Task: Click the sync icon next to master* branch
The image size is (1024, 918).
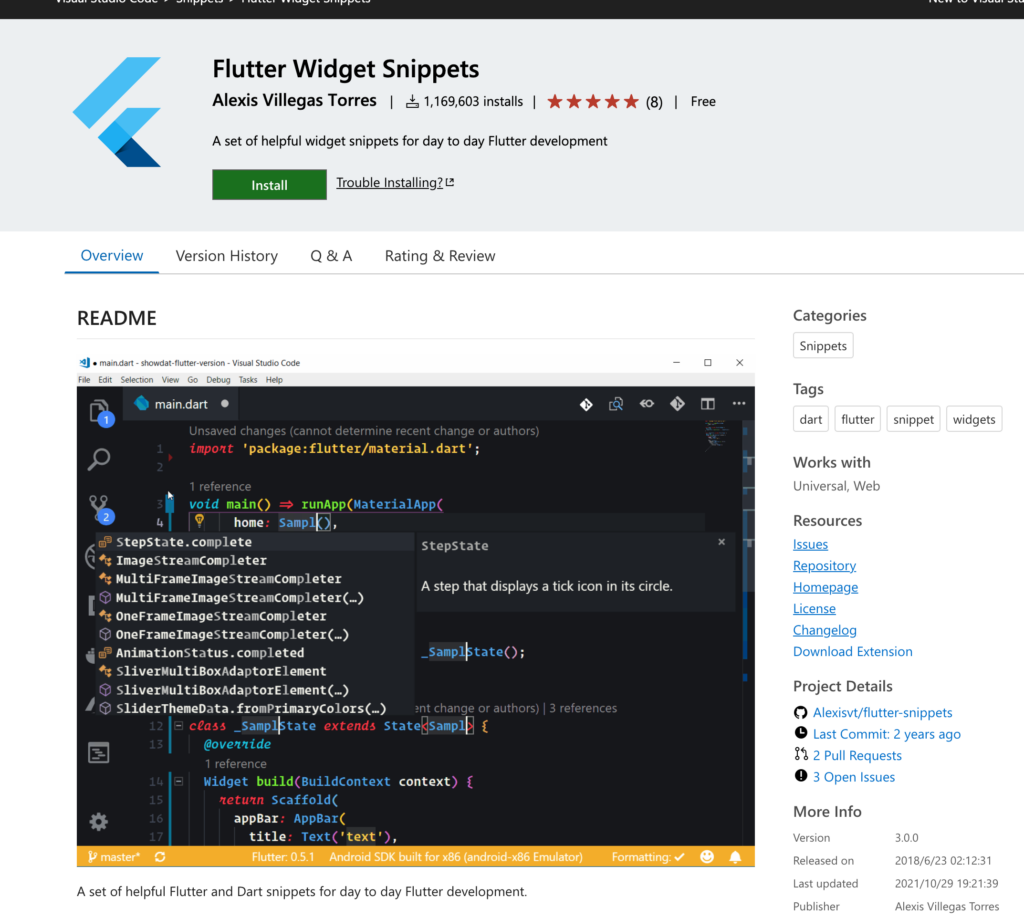Action: pyautogui.click(x=160, y=857)
